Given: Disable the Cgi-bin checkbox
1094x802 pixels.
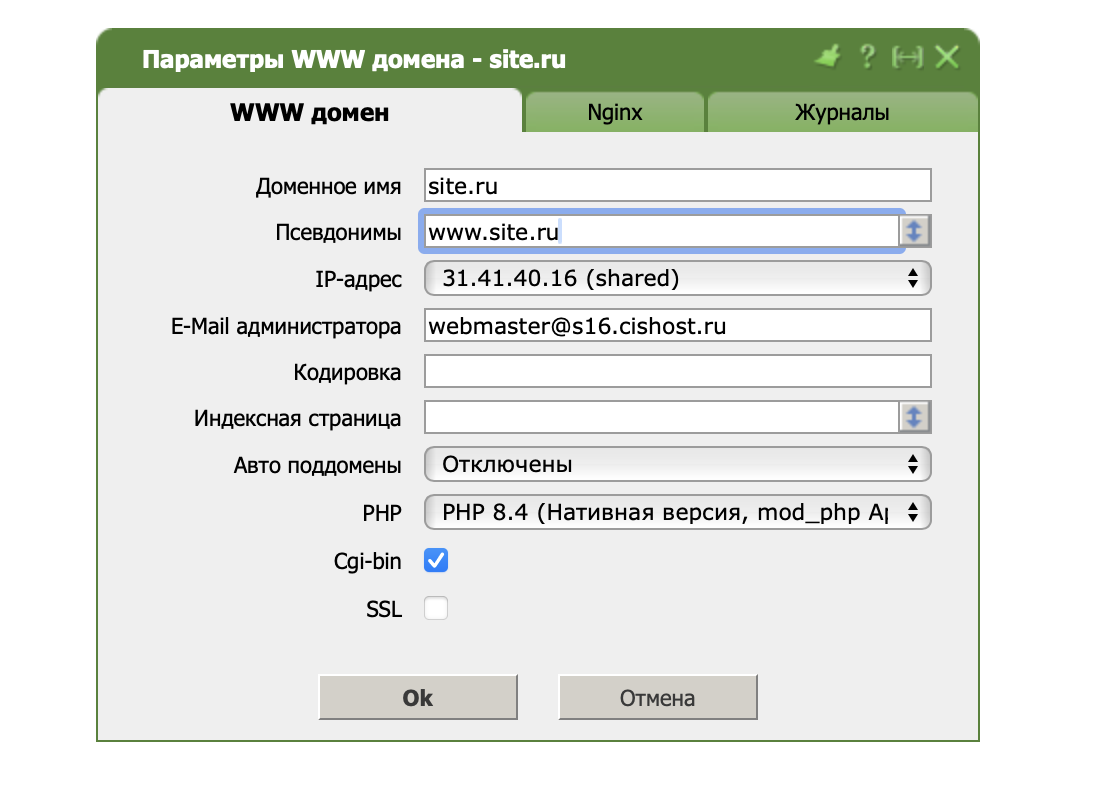Looking at the screenshot, I should 436,561.
